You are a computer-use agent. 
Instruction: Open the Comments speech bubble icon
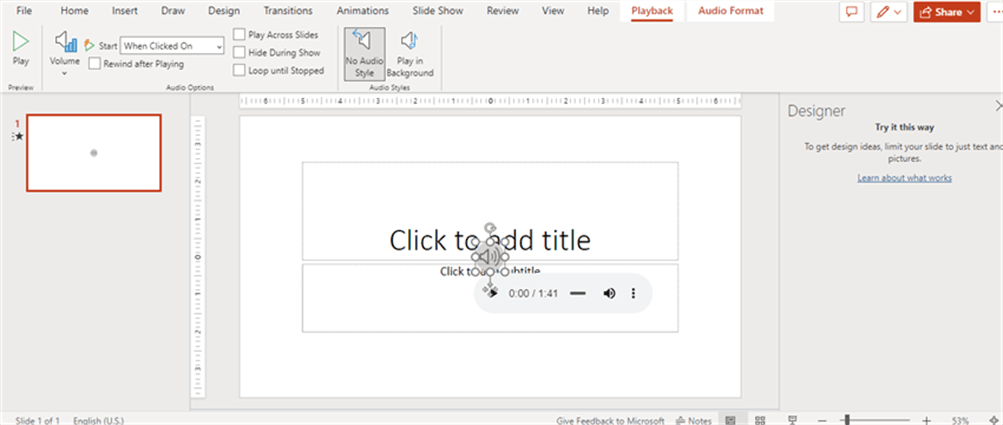tap(852, 12)
